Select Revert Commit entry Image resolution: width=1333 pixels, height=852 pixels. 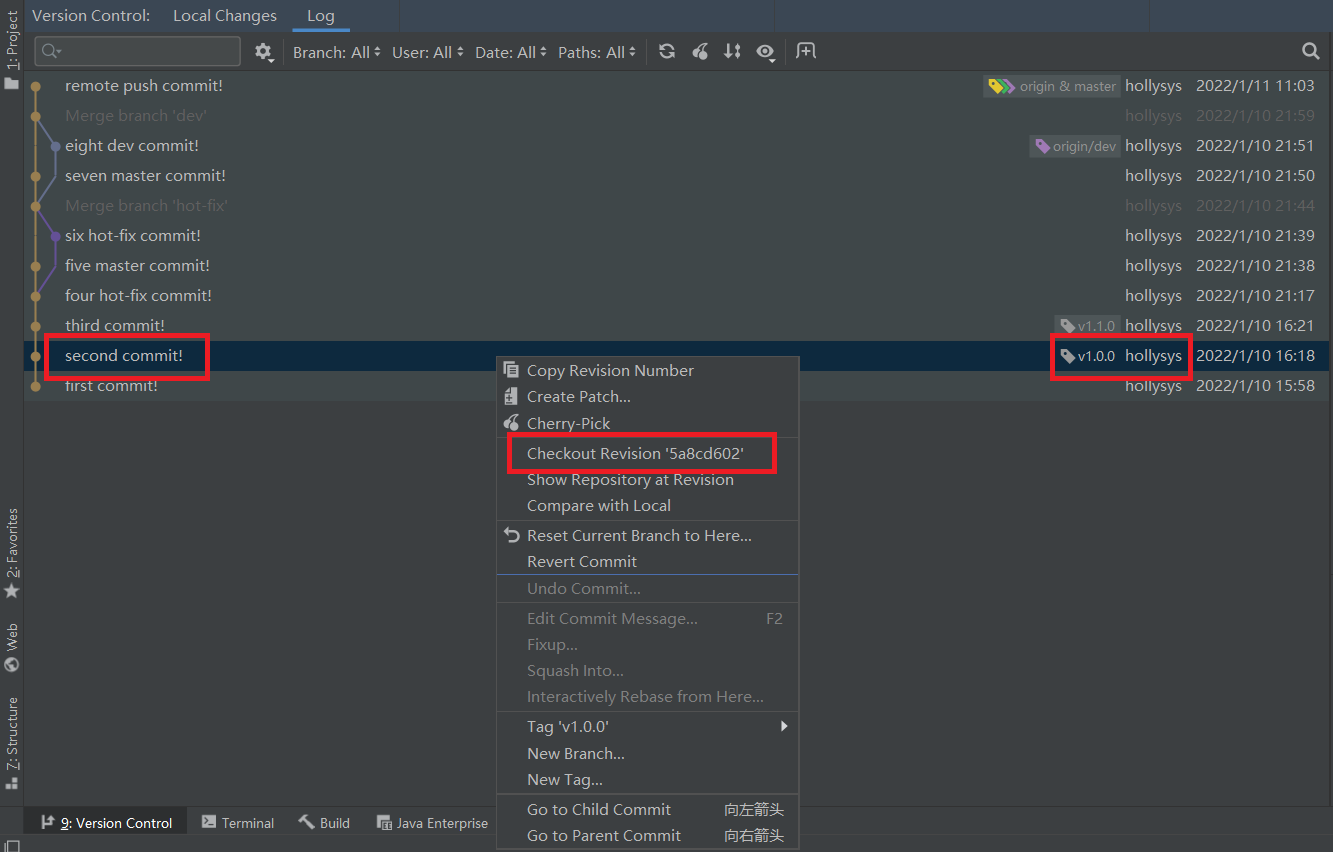[x=647, y=561]
